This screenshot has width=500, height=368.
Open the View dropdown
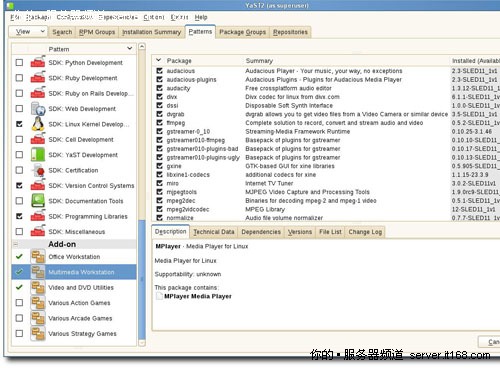(28, 32)
